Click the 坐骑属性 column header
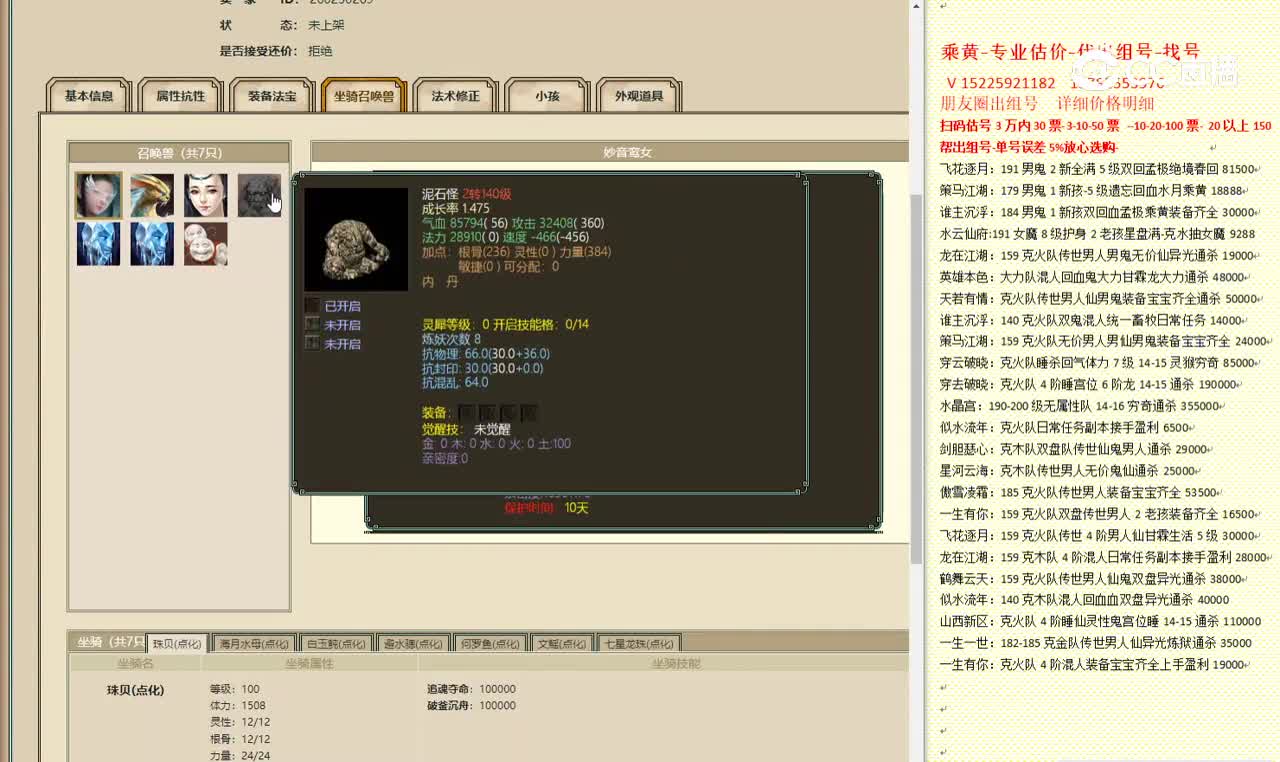The image size is (1280, 762). pyautogui.click(x=309, y=663)
